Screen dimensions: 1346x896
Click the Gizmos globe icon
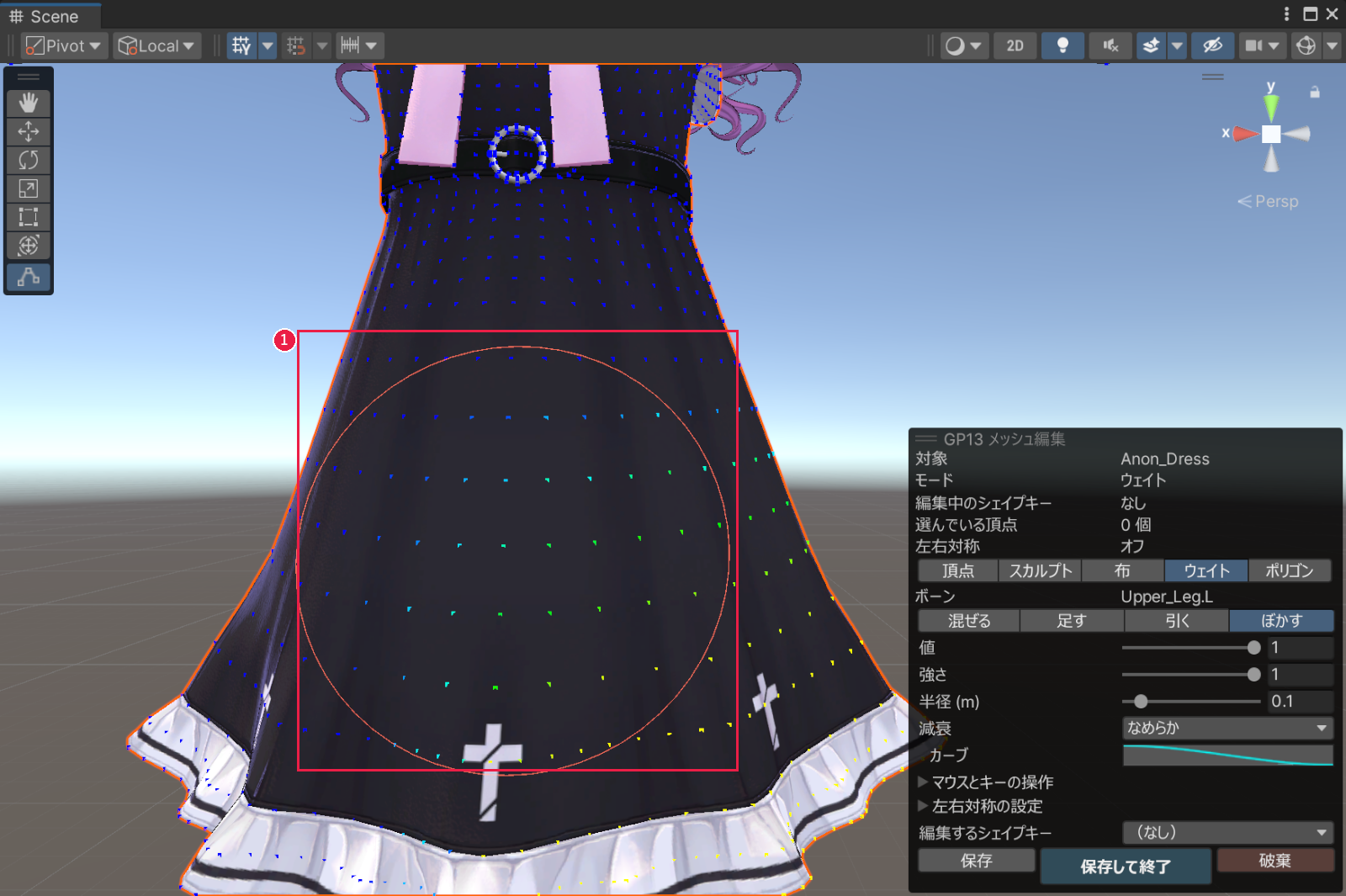point(1306,45)
